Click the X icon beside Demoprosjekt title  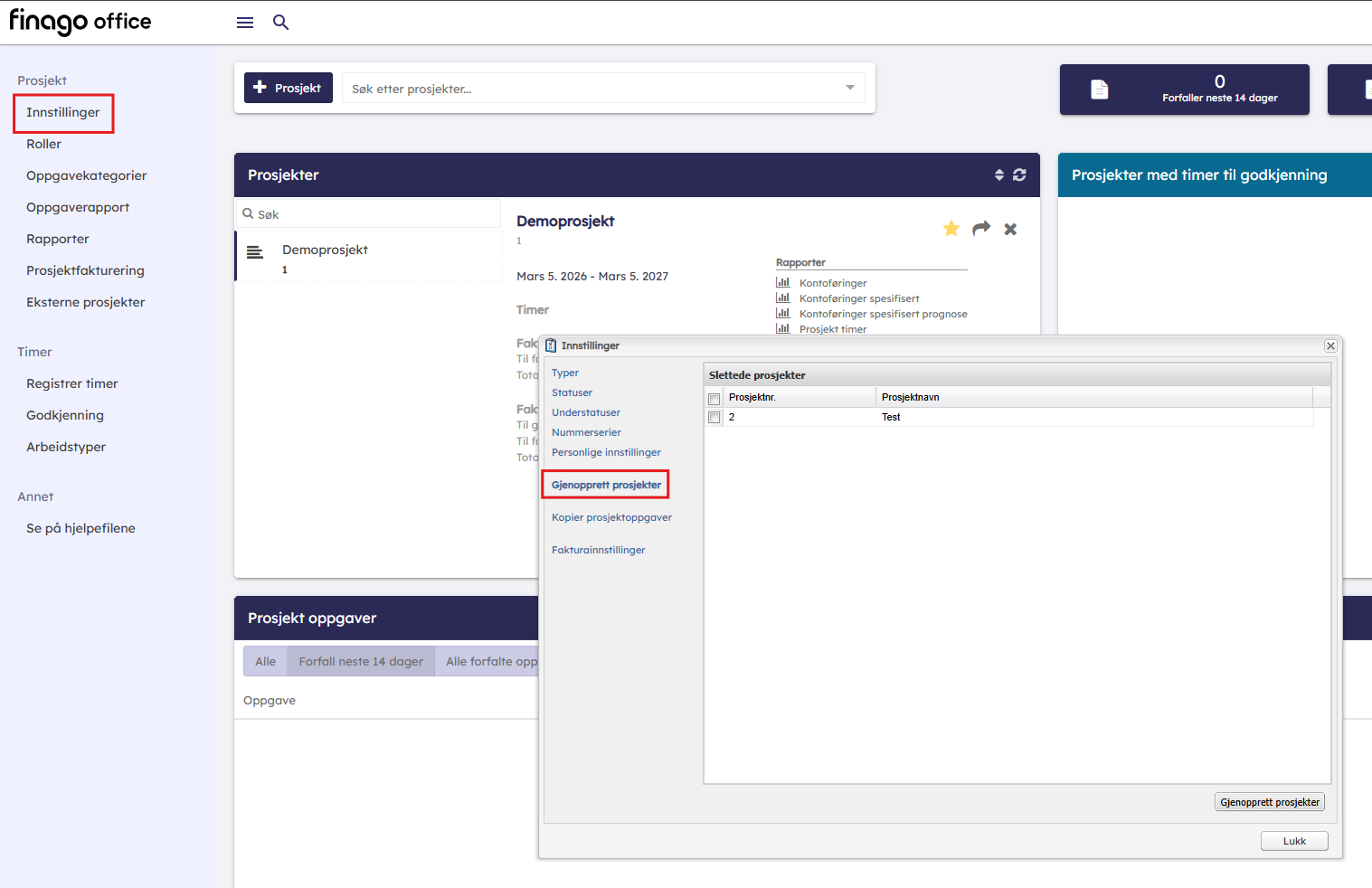tap(1010, 230)
